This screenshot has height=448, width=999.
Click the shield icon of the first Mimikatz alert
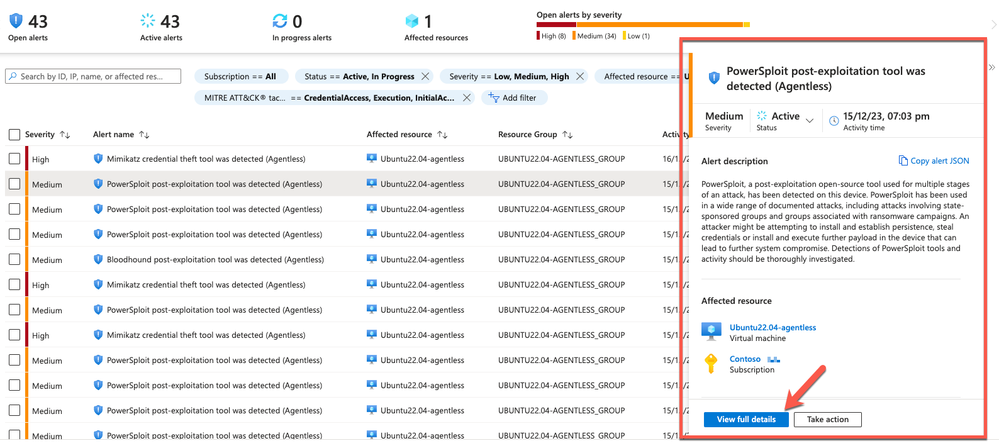pos(98,158)
